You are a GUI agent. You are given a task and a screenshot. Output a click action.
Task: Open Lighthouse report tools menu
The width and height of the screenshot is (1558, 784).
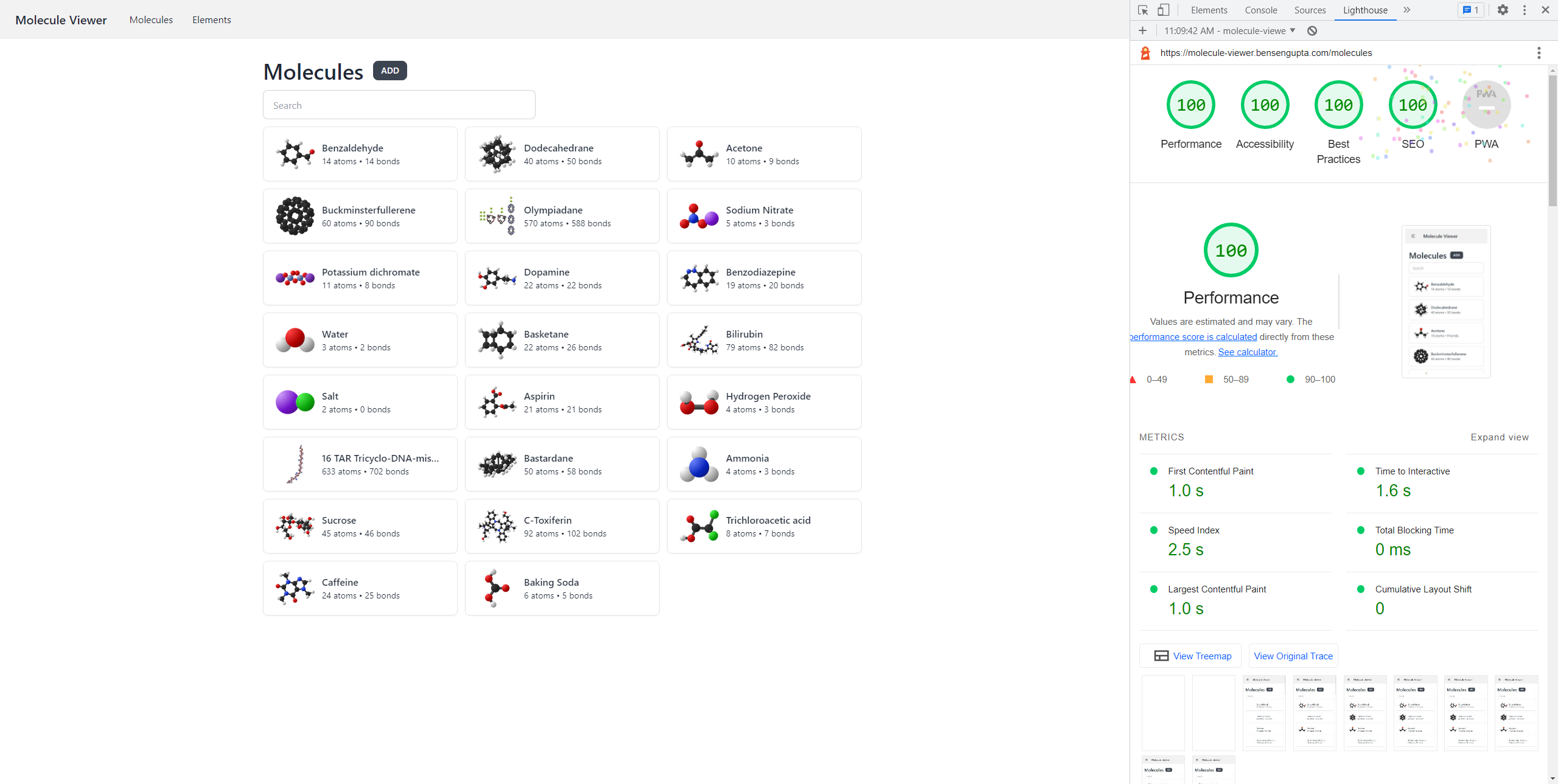(x=1539, y=53)
